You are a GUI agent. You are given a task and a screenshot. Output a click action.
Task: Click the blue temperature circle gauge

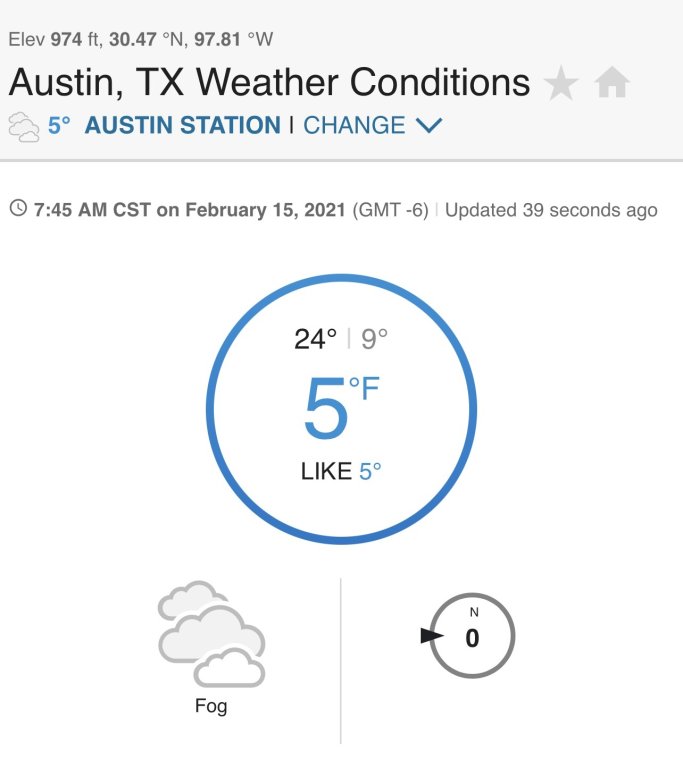(342, 409)
